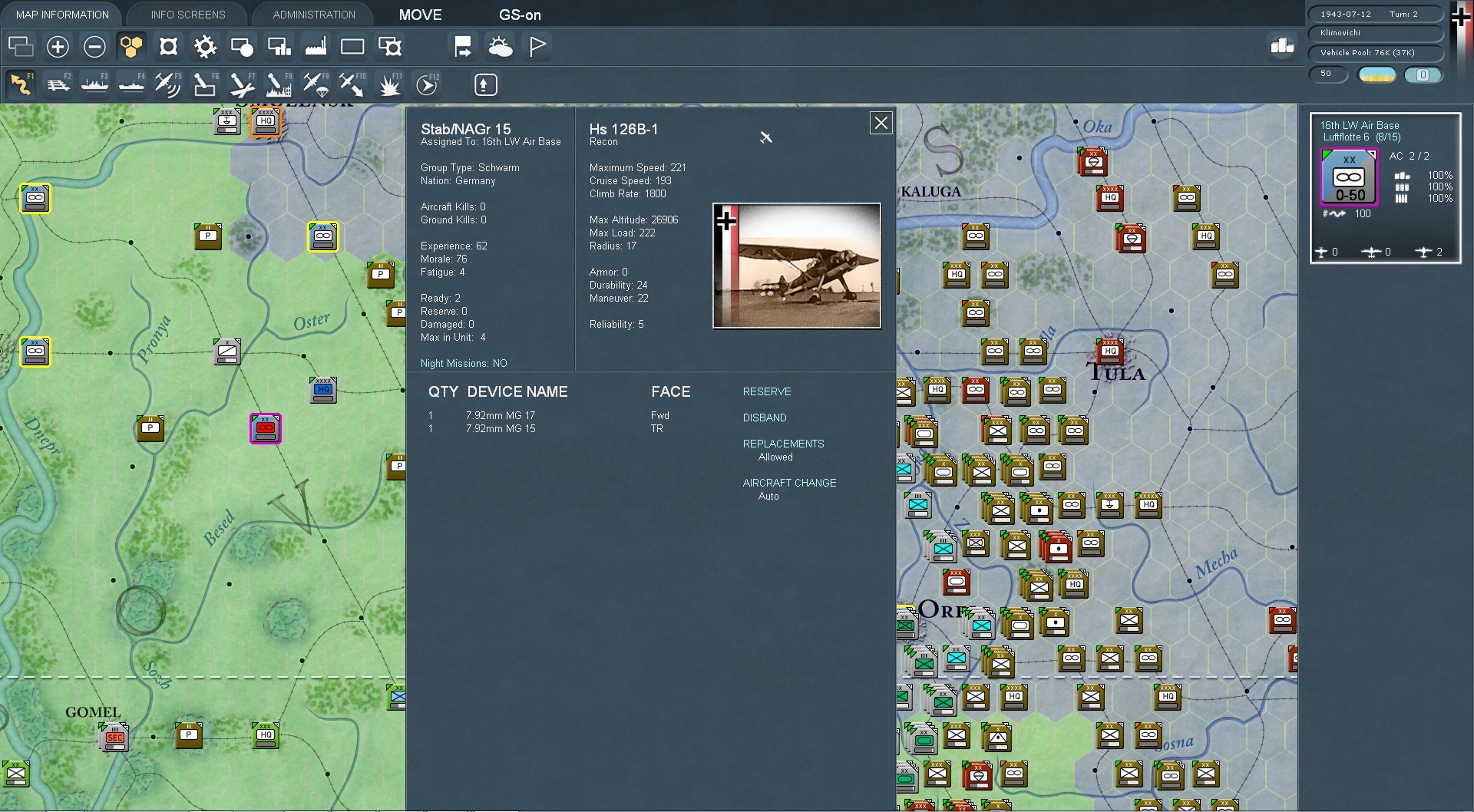Zoom in on the map
The width and height of the screenshot is (1474, 812).
coord(57,46)
